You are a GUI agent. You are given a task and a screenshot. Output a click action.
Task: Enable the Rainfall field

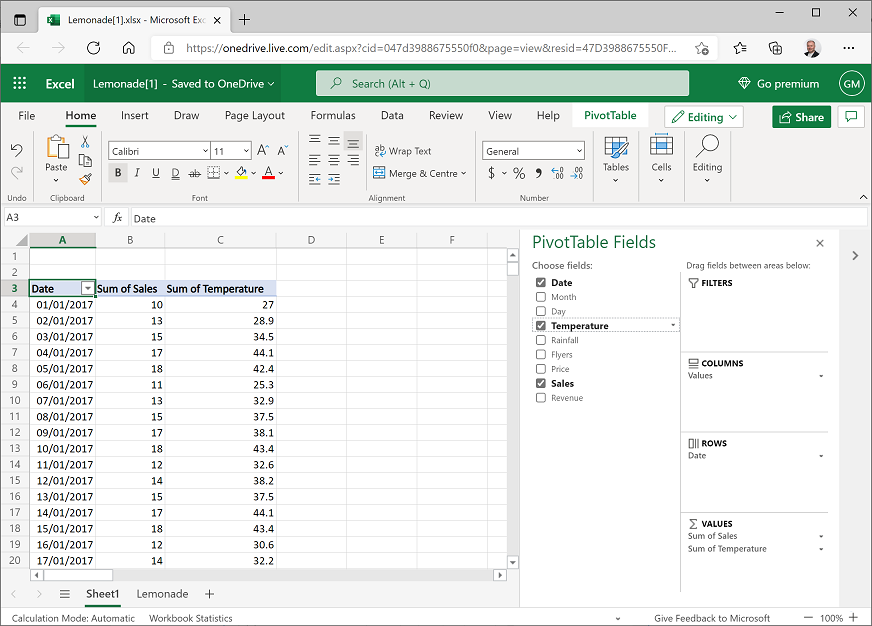pos(539,339)
